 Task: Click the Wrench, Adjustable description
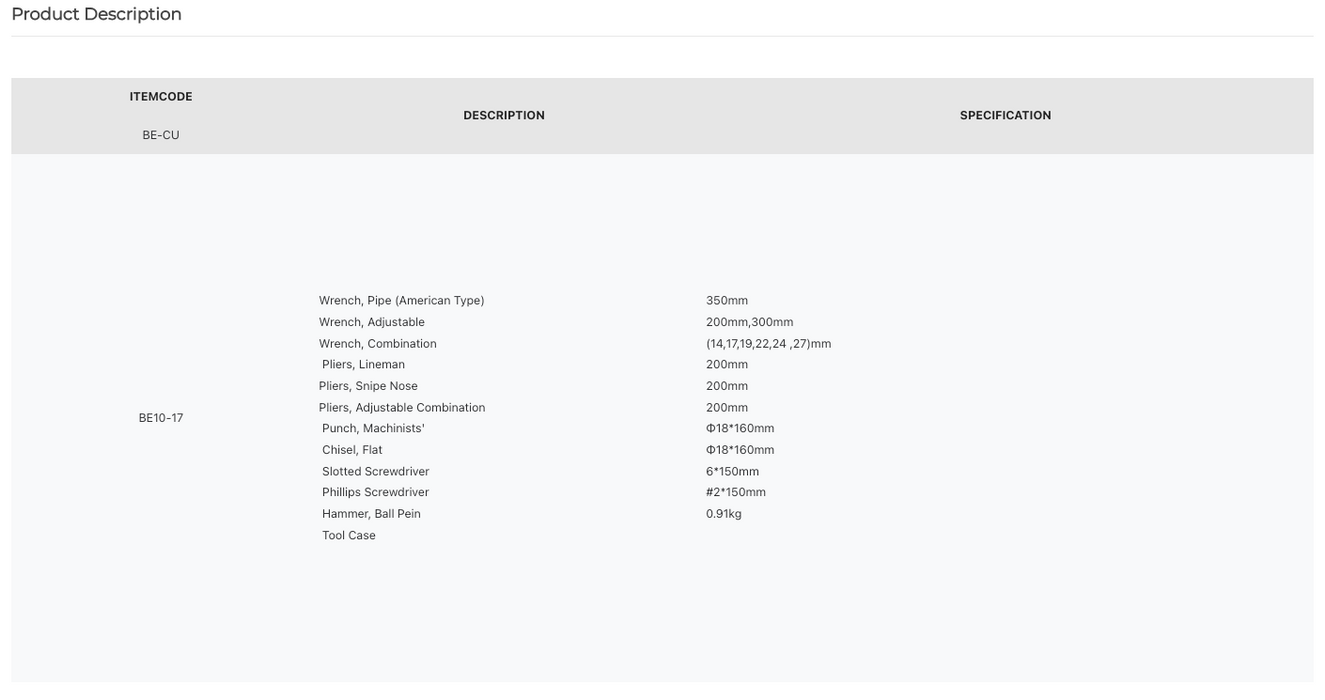372,322
